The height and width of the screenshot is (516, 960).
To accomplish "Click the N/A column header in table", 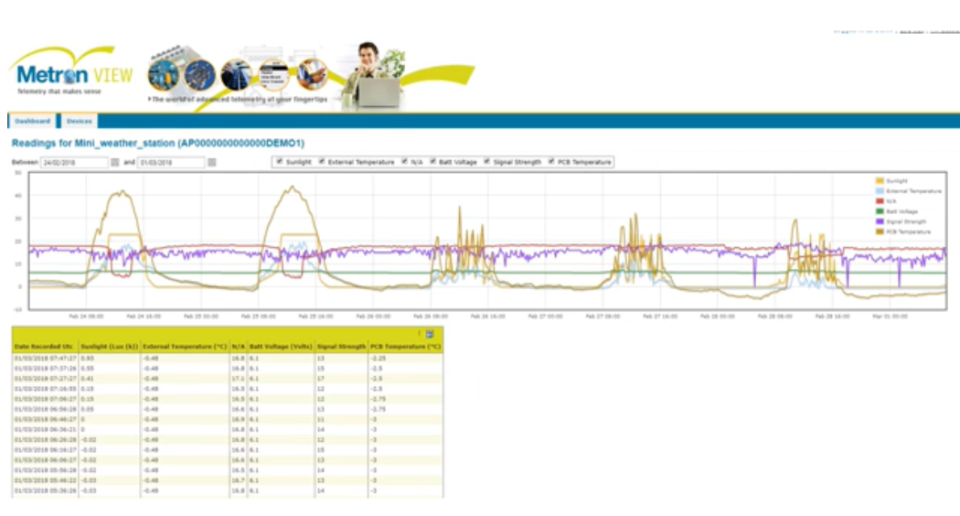I will point(238,346).
